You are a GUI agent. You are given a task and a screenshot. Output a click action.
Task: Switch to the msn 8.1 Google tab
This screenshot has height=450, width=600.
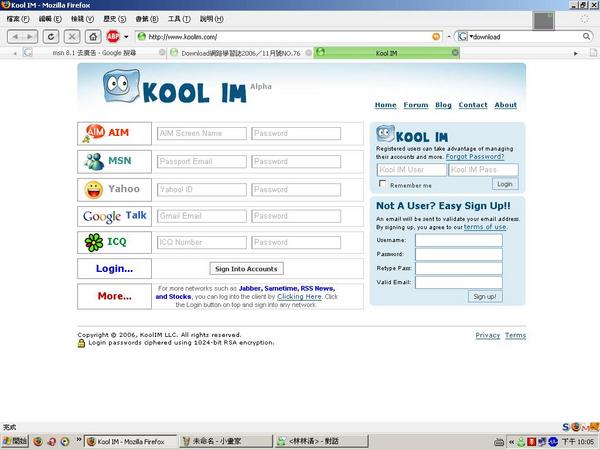(94, 53)
